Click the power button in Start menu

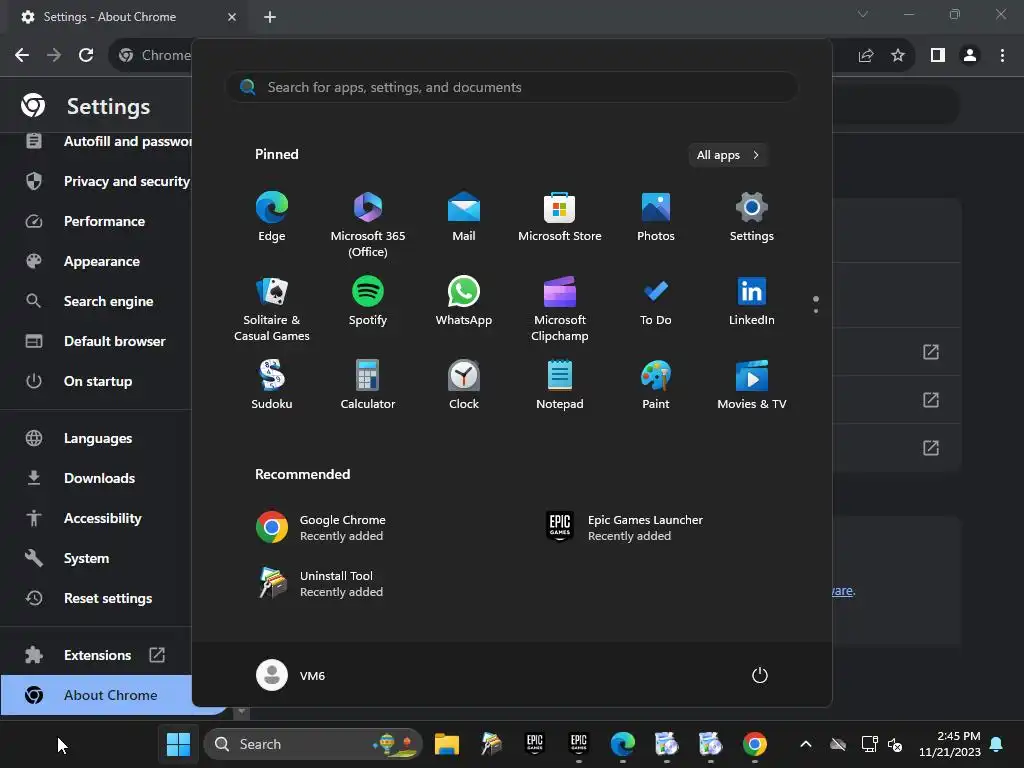tap(760, 675)
